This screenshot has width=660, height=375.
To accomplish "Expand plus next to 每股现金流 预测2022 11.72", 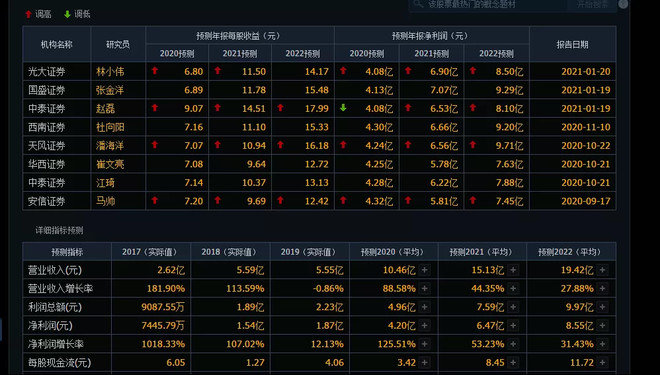I will pyautogui.click(x=602, y=362).
